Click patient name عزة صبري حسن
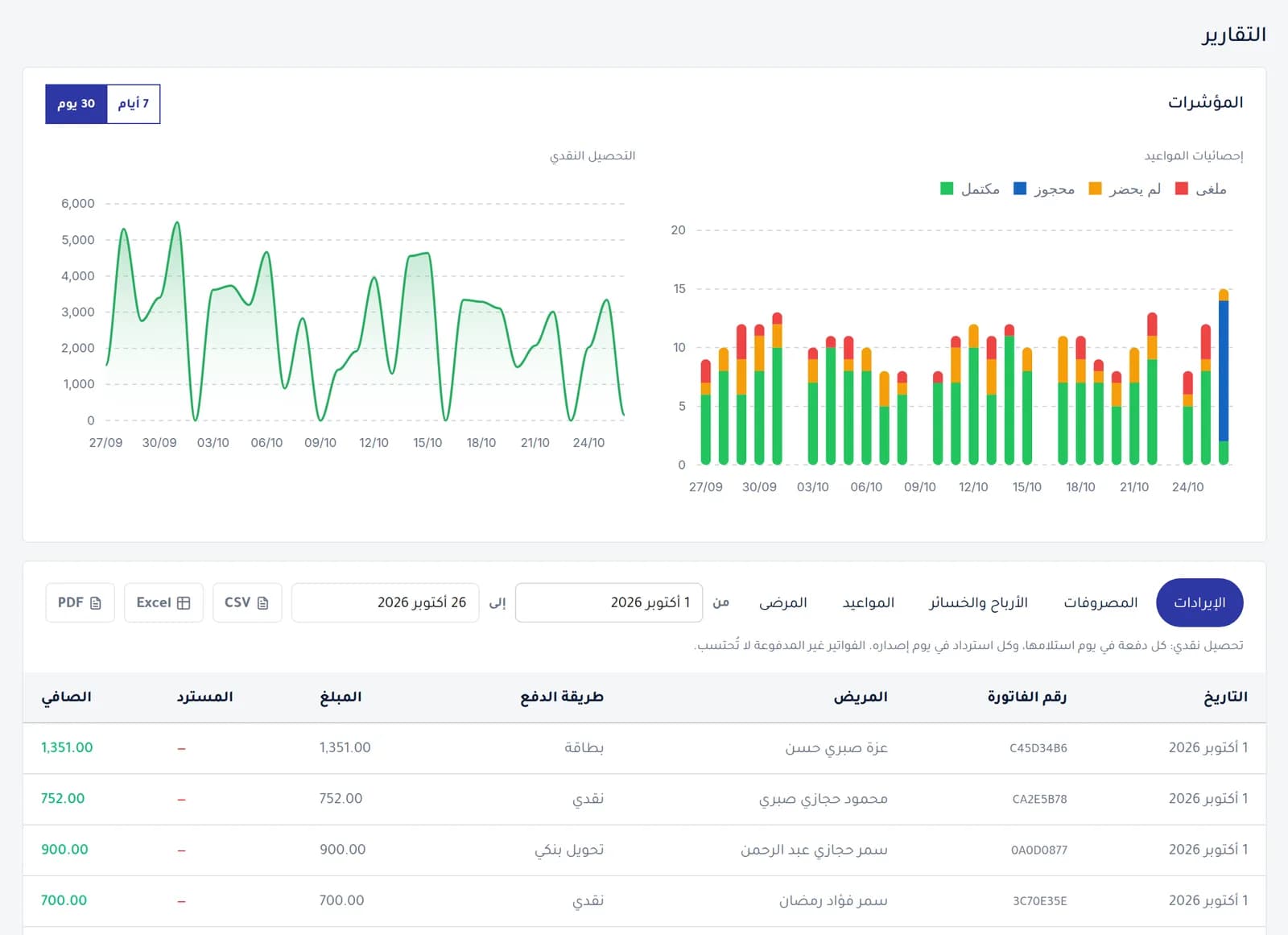Image resolution: width=1288 pixels, height=935 pixels. [x=836, y=748]
